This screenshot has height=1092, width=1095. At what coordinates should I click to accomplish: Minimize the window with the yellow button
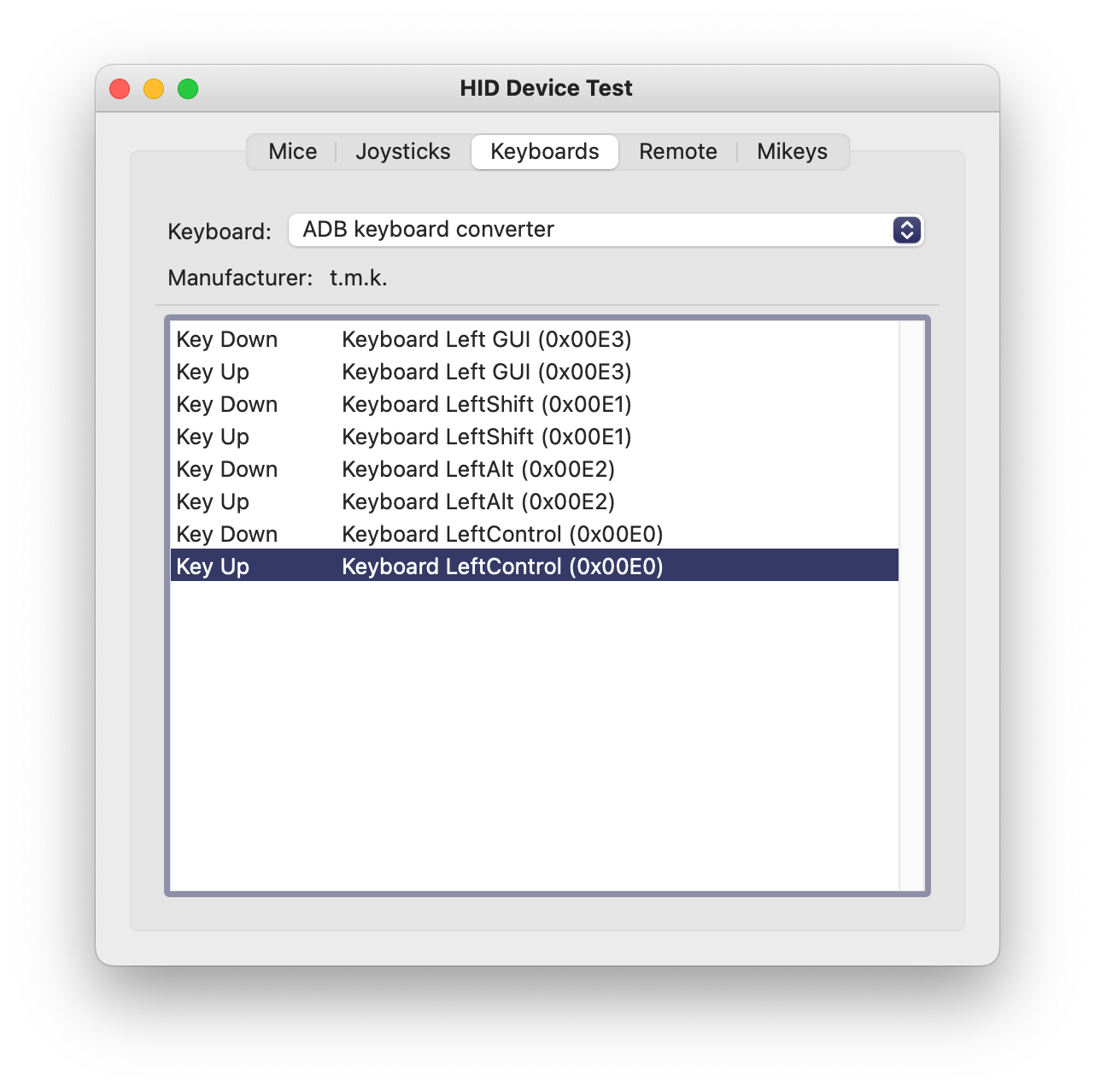coord(154,89)
